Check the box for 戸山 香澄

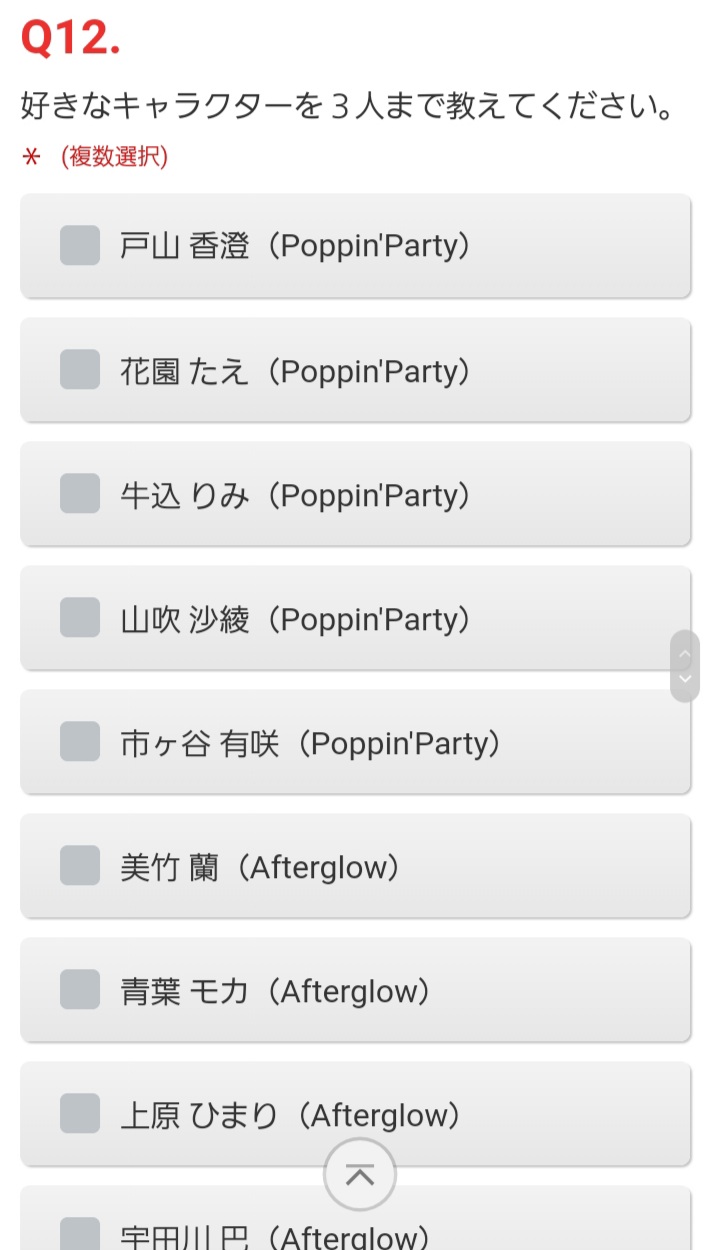click(x=80, y=246)
